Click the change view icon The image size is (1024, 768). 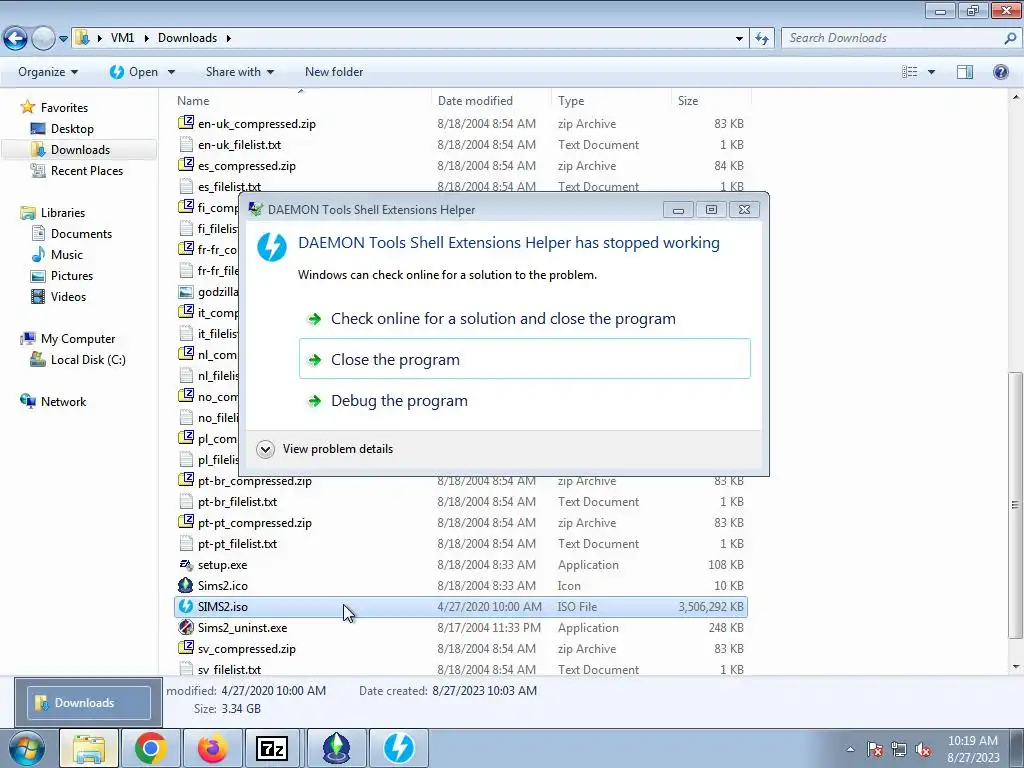point(909,72)
